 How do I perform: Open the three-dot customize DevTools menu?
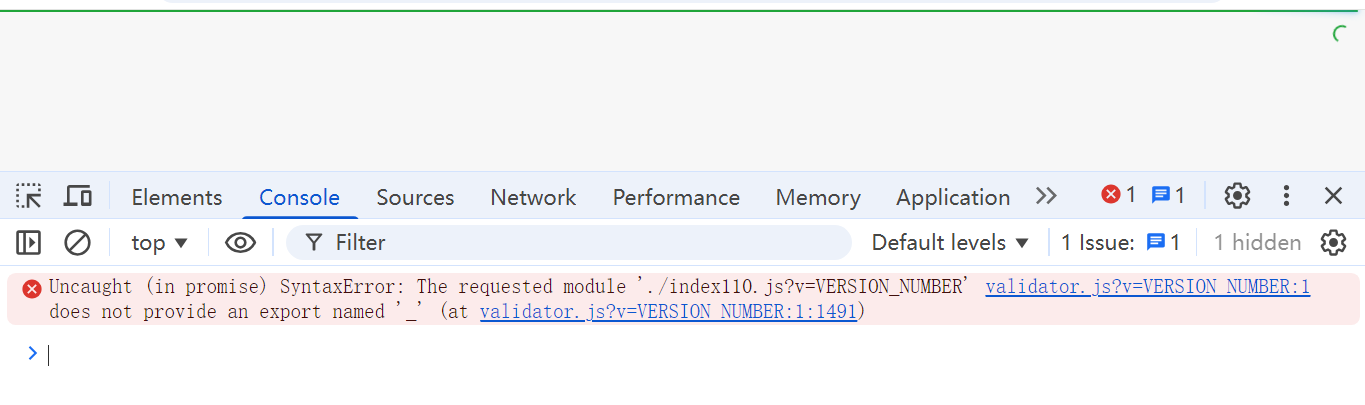[x=1287, y=196]
